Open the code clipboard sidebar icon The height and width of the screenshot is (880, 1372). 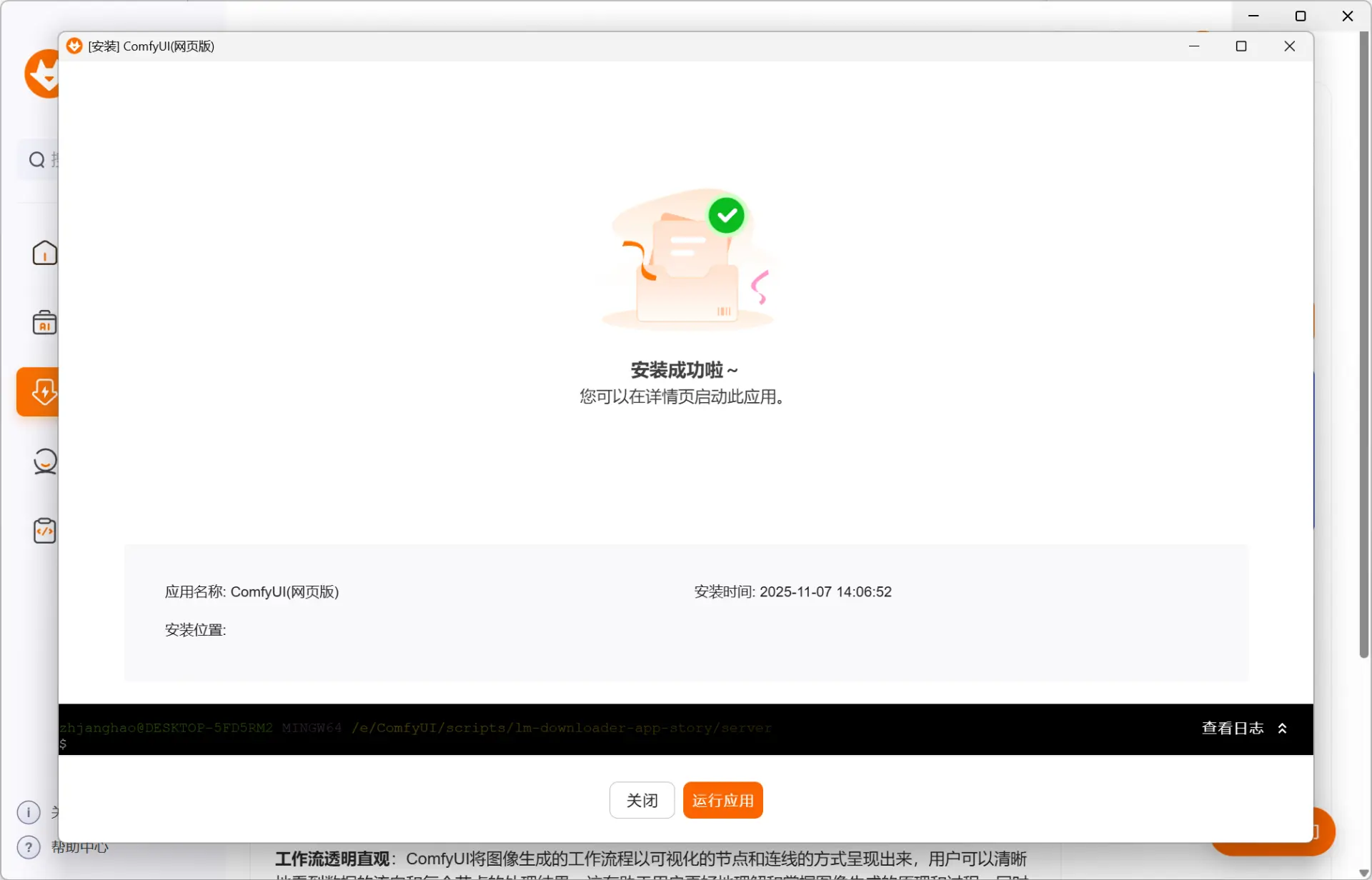(x=44, y=531)
